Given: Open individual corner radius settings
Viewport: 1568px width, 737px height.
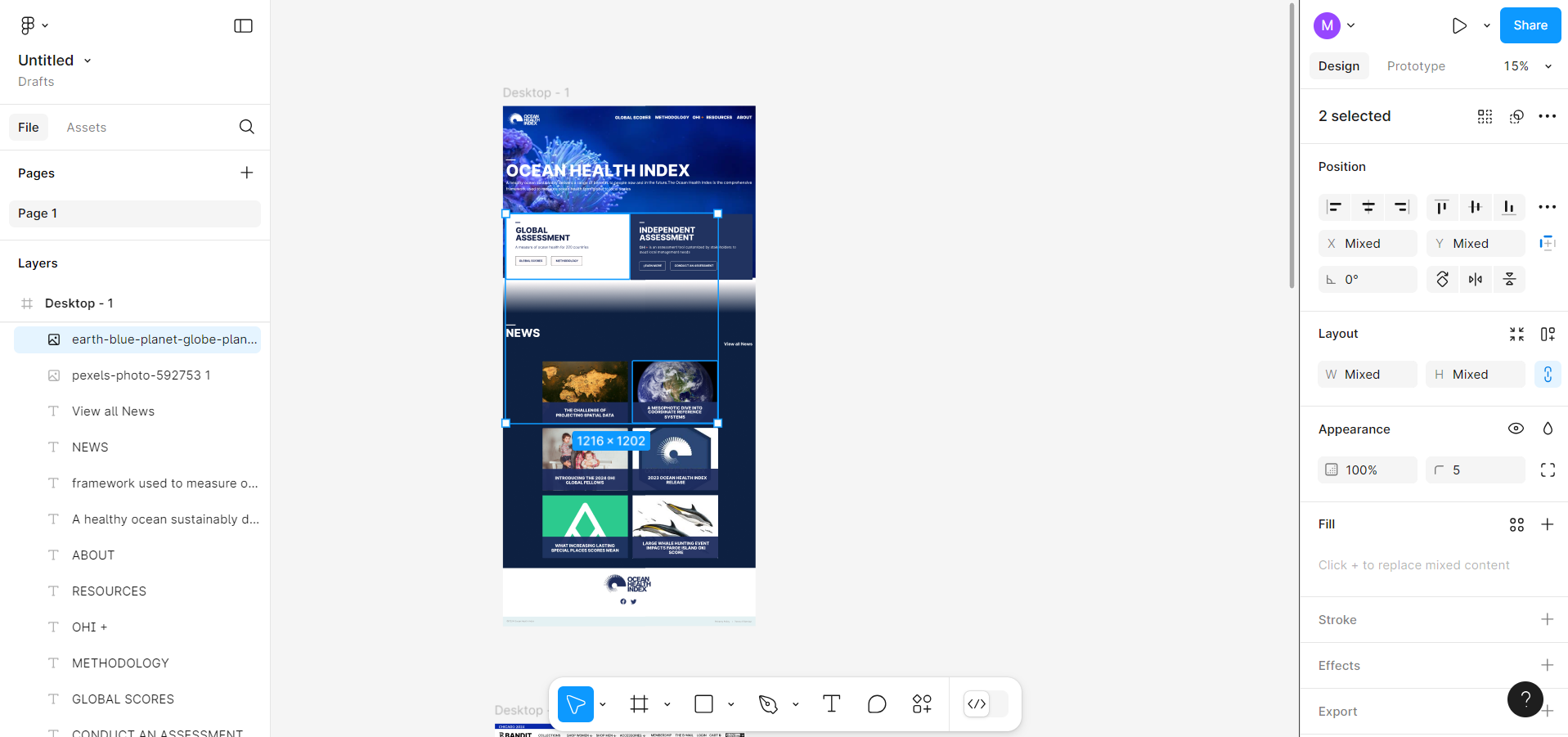Looking at the screenshot, I should pyautogui.click(x=1548, y=470).
